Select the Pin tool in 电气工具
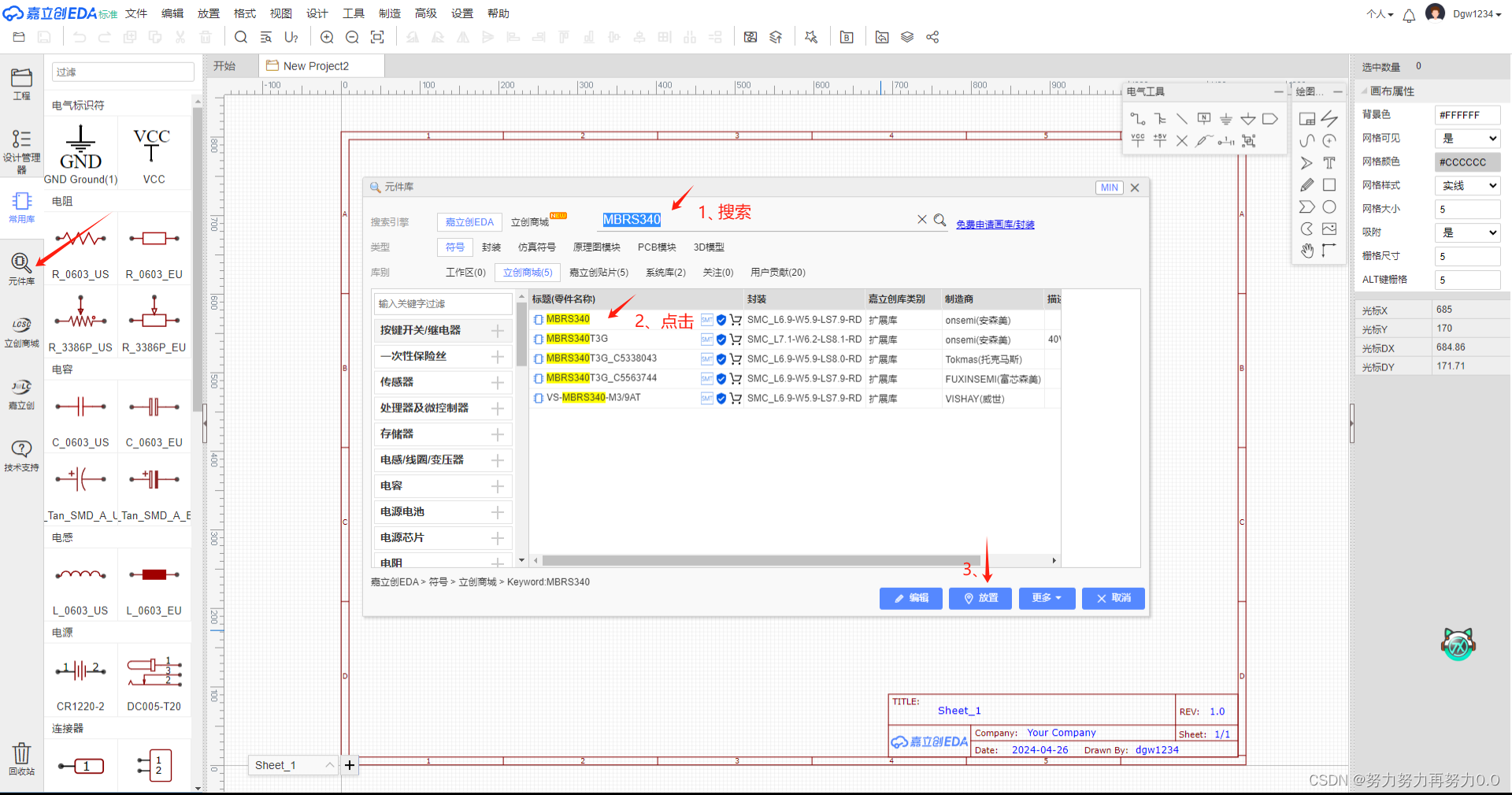 1226,141
